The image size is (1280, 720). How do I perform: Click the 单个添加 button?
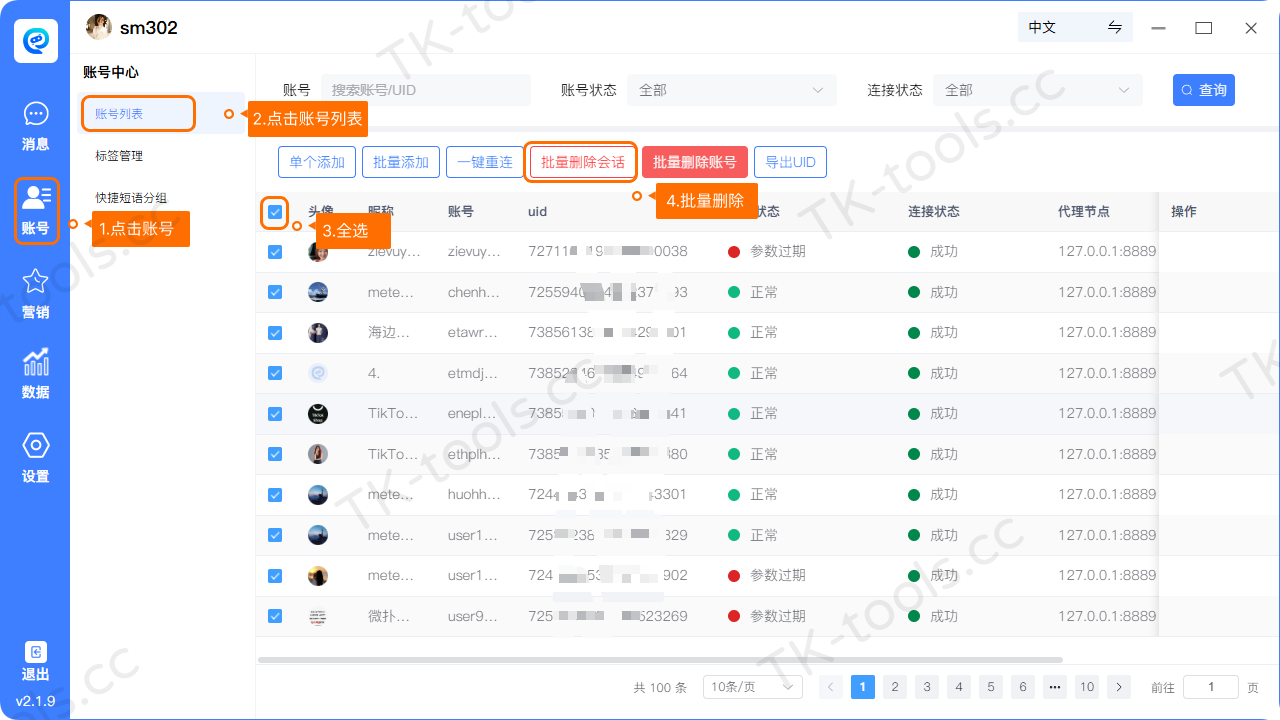coord(317,162)
